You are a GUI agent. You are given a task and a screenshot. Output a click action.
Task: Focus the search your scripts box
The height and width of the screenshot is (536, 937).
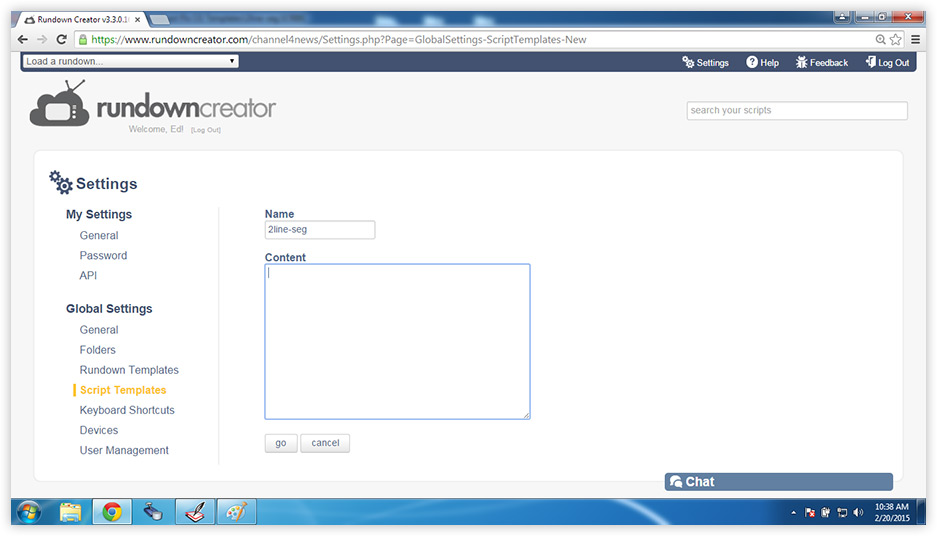pos(797,111)
